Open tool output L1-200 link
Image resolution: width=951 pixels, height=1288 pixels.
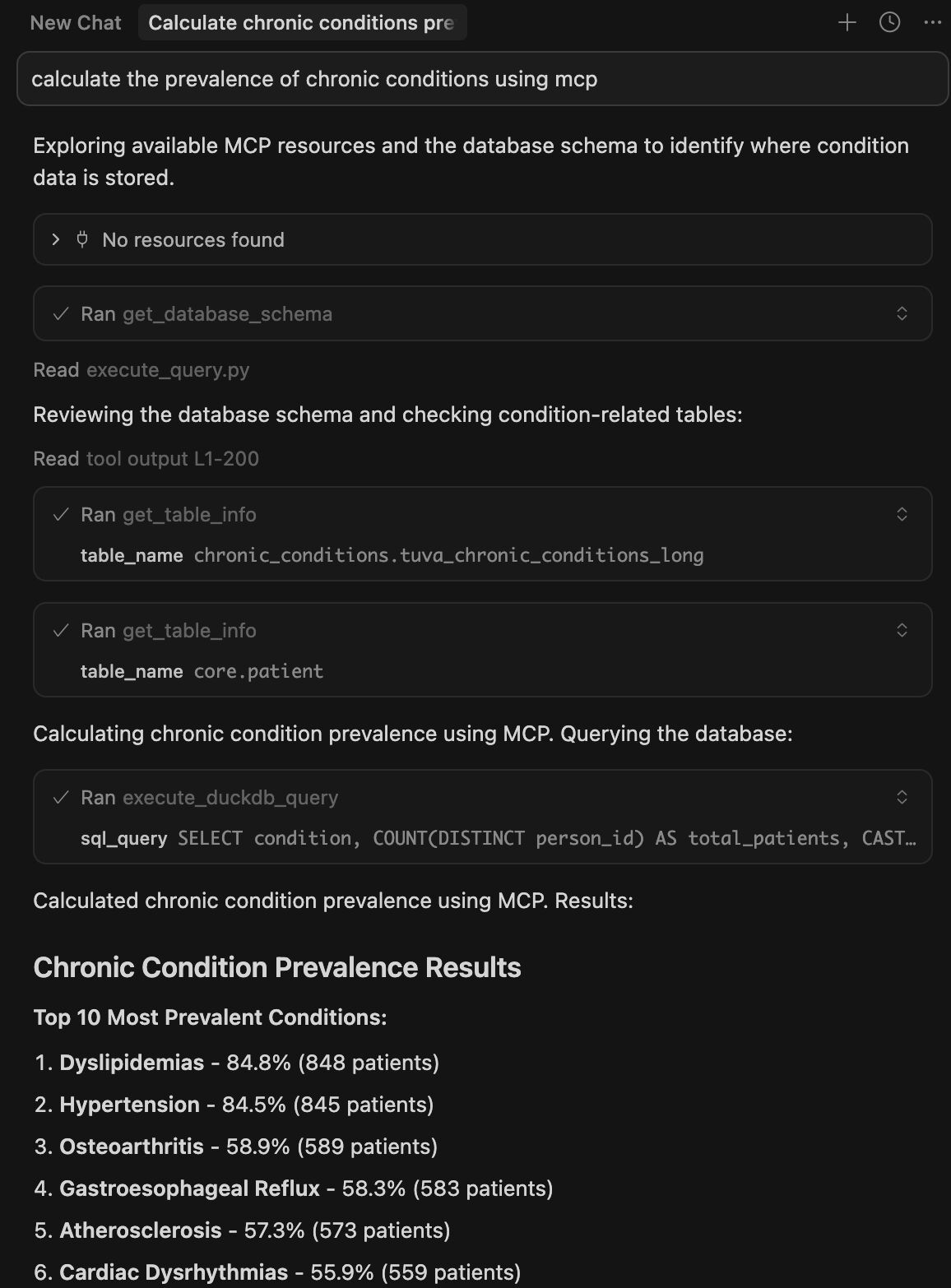[x=173, y=459]
